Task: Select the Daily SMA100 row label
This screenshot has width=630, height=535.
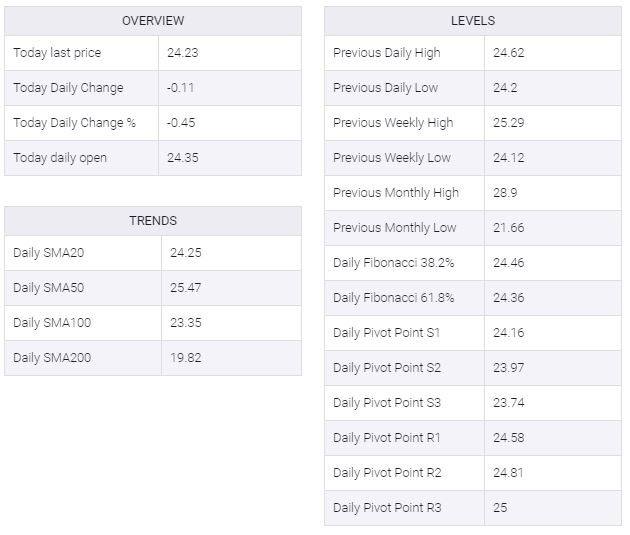Action: click(52, 323)
